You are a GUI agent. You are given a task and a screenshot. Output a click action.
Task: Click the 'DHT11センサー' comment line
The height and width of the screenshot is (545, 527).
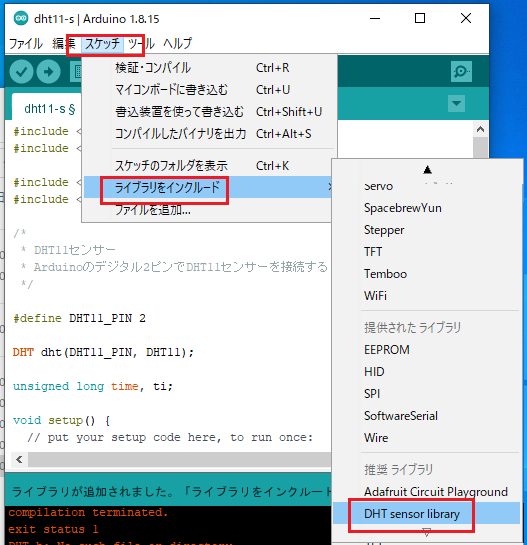(x=68, y=250)
